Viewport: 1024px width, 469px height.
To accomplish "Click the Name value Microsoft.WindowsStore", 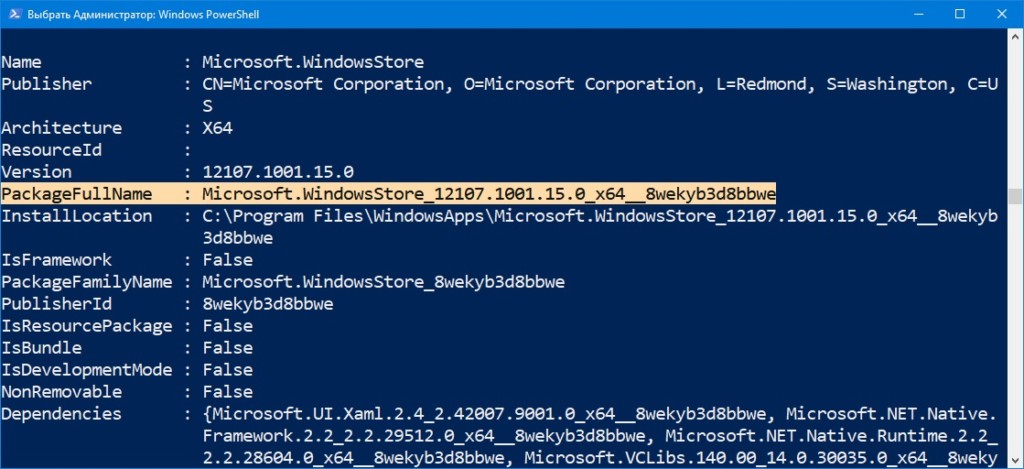I will pyautogui.click(x=312, y=62).
